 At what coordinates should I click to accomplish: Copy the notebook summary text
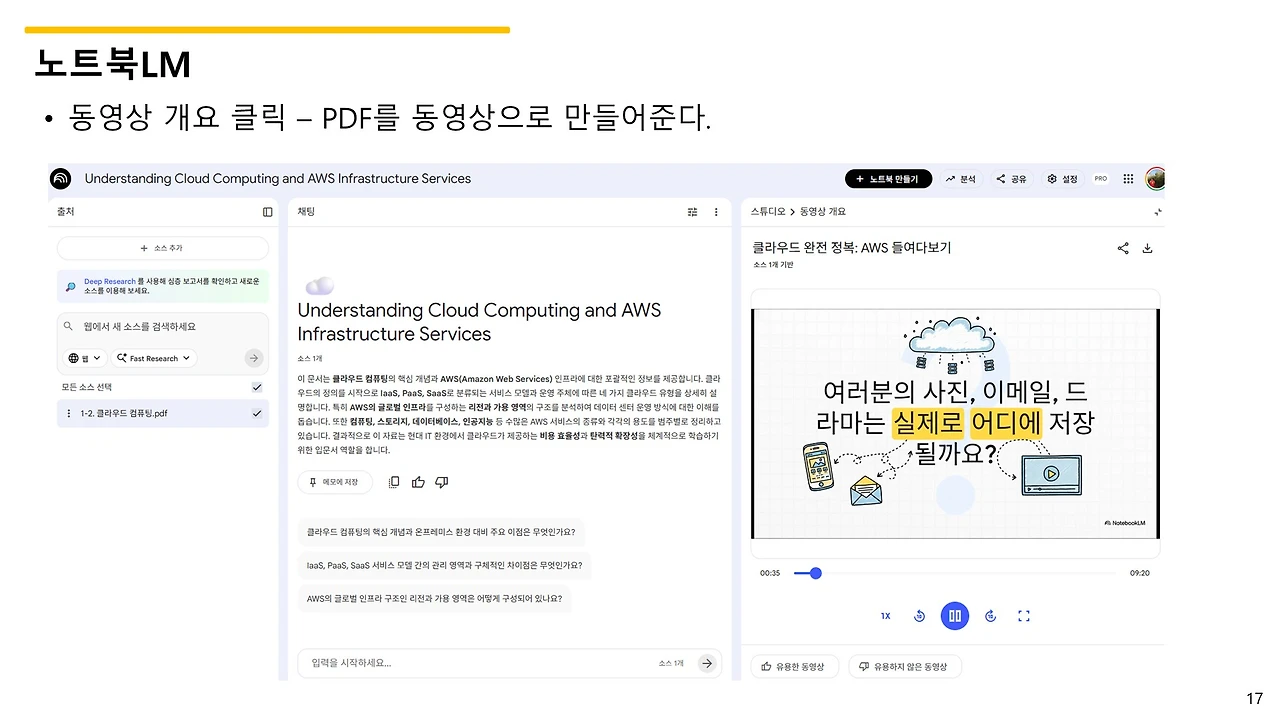(394, 481)
